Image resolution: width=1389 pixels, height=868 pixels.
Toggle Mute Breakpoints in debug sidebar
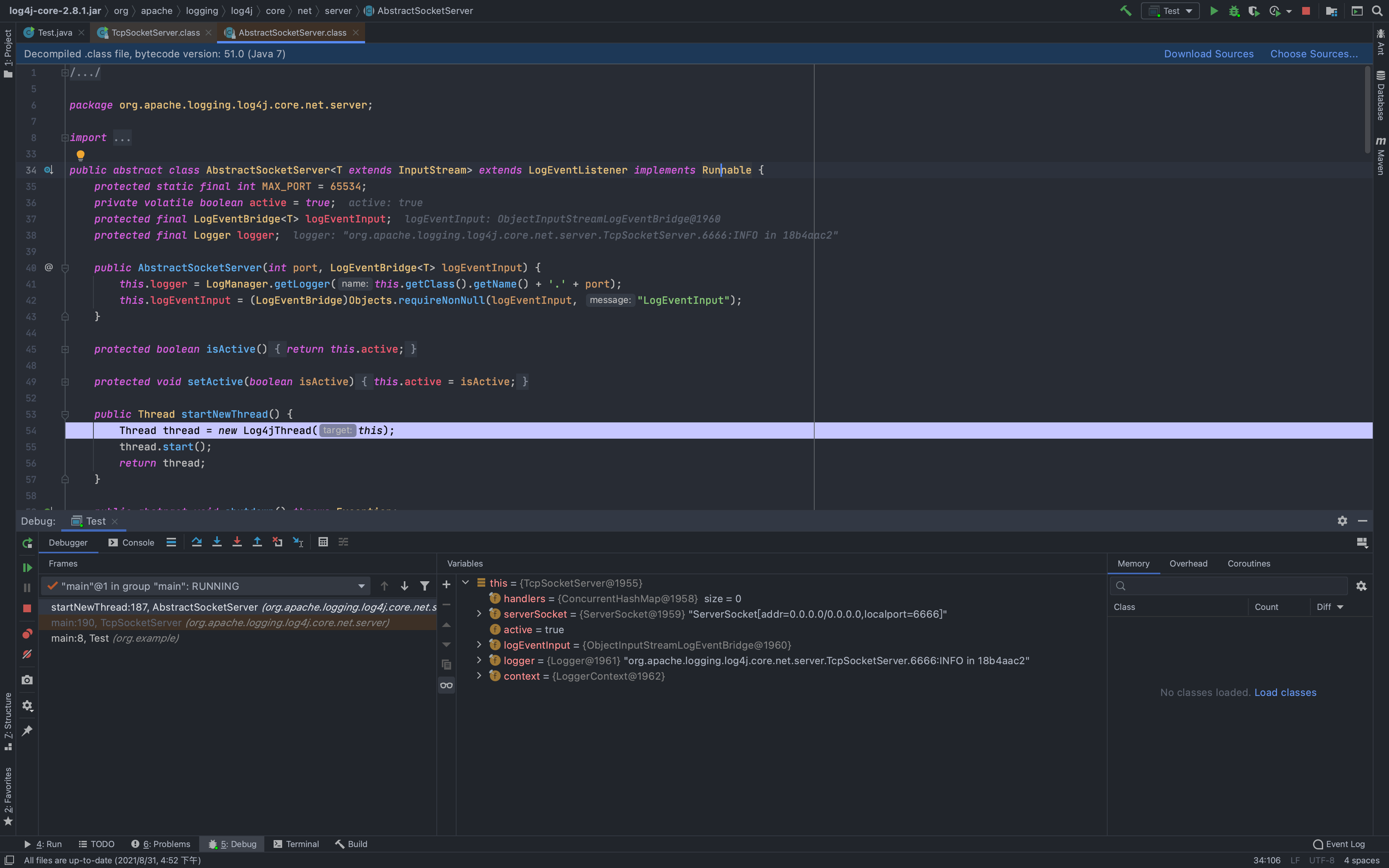pos(27,654)
